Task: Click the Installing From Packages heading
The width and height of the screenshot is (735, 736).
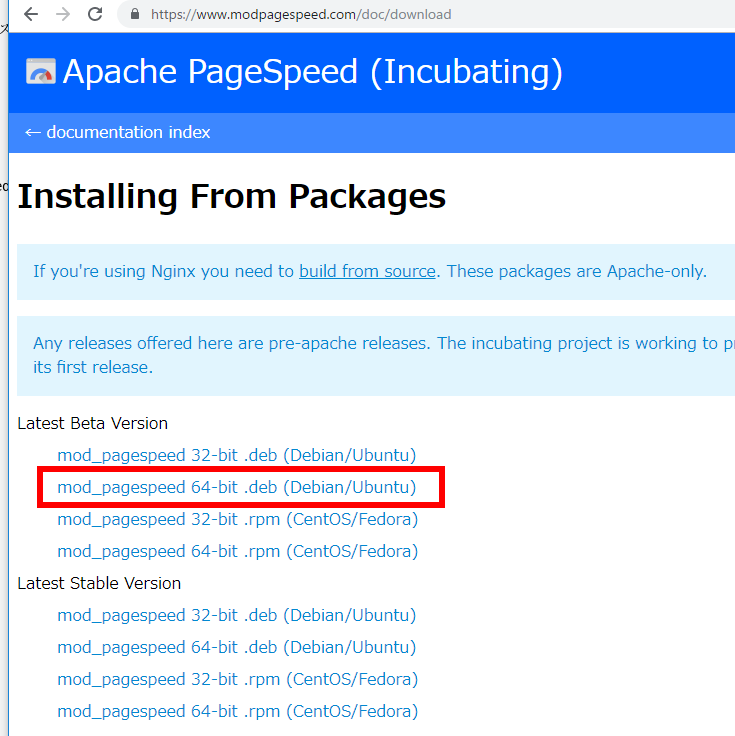Action: pos(232,197)
